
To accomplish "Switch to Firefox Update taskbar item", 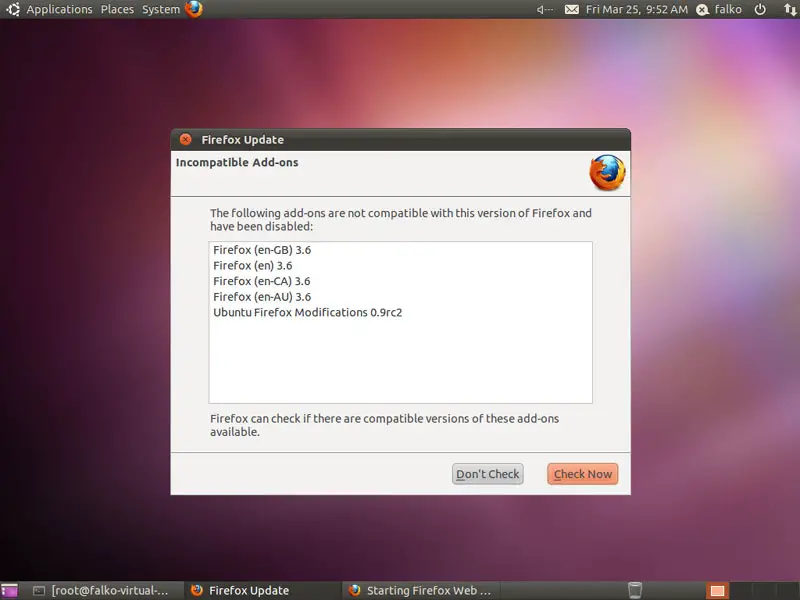I will pos(261,590).
